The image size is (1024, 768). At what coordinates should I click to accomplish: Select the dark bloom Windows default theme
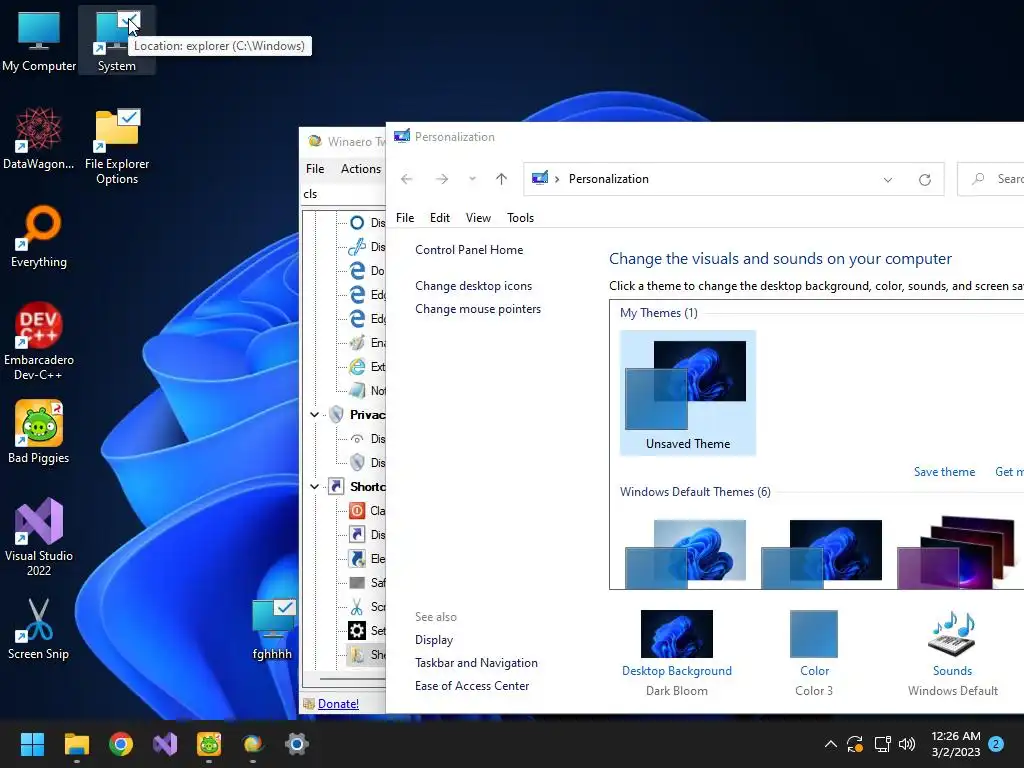[x=822, y=554]
